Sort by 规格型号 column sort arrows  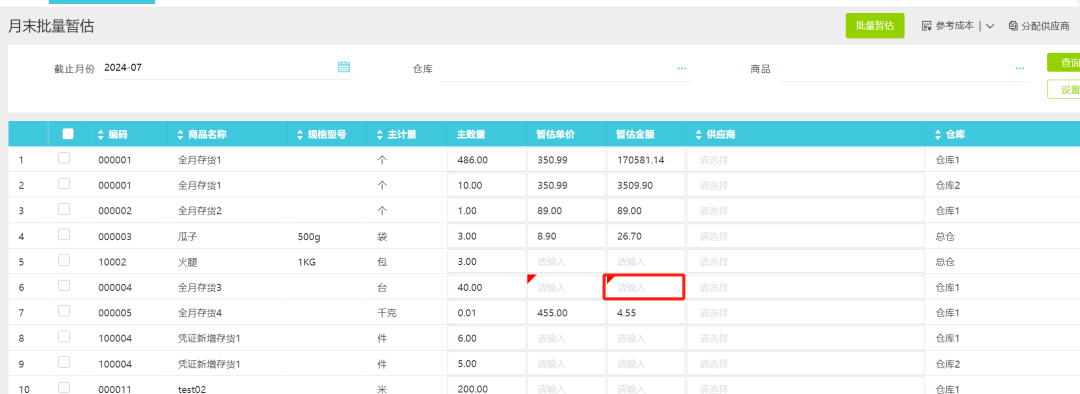pos(300,134)
